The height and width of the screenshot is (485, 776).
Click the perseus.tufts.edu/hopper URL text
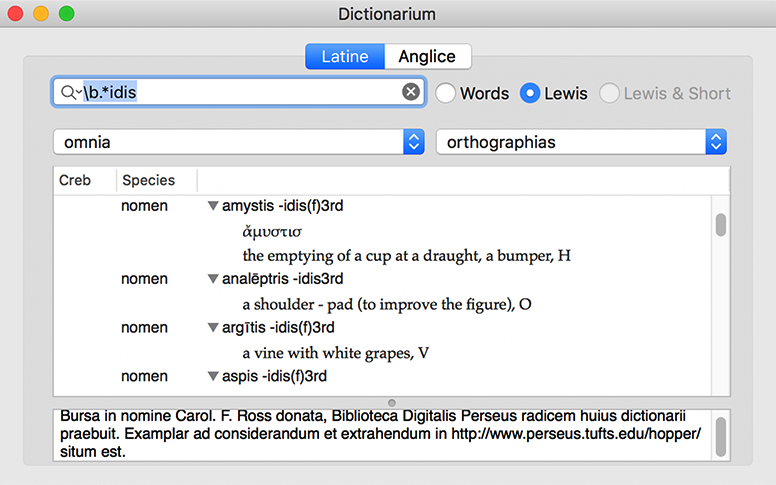[x=576, y=434]
